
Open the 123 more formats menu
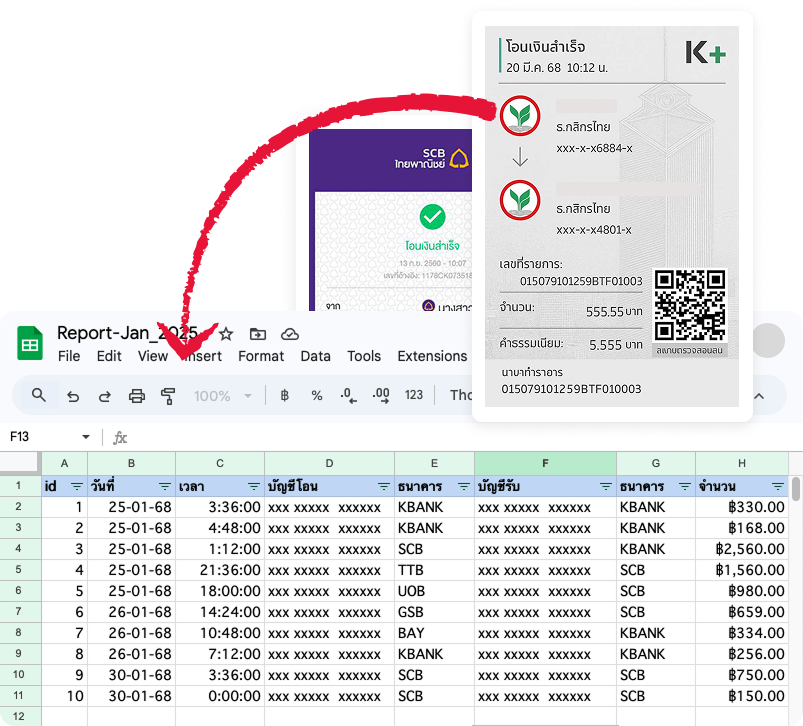pos(414,395)
